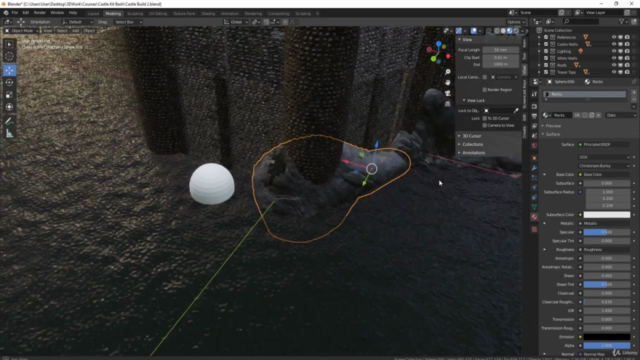Hide the Castle Walls collection eye icon
The image size is (640, 360).
tap(614, 44)
